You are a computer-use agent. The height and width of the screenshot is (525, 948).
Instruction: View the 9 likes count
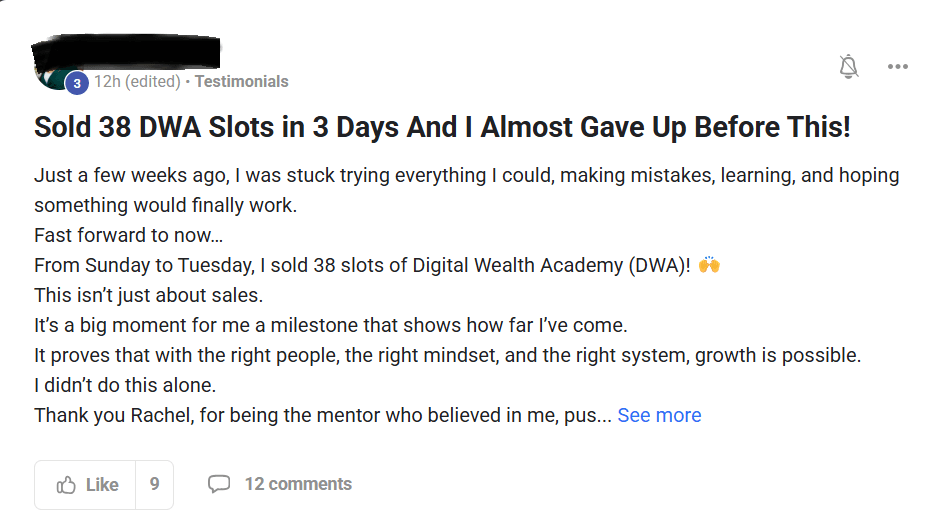pyautogui.click(x=155, y=484)
